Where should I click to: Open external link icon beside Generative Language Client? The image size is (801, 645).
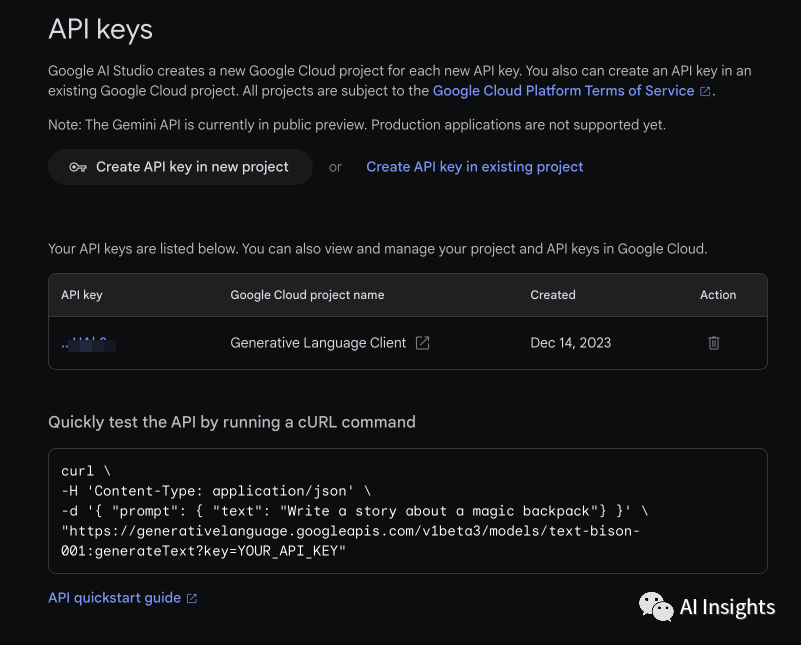[x=423, y=343]
